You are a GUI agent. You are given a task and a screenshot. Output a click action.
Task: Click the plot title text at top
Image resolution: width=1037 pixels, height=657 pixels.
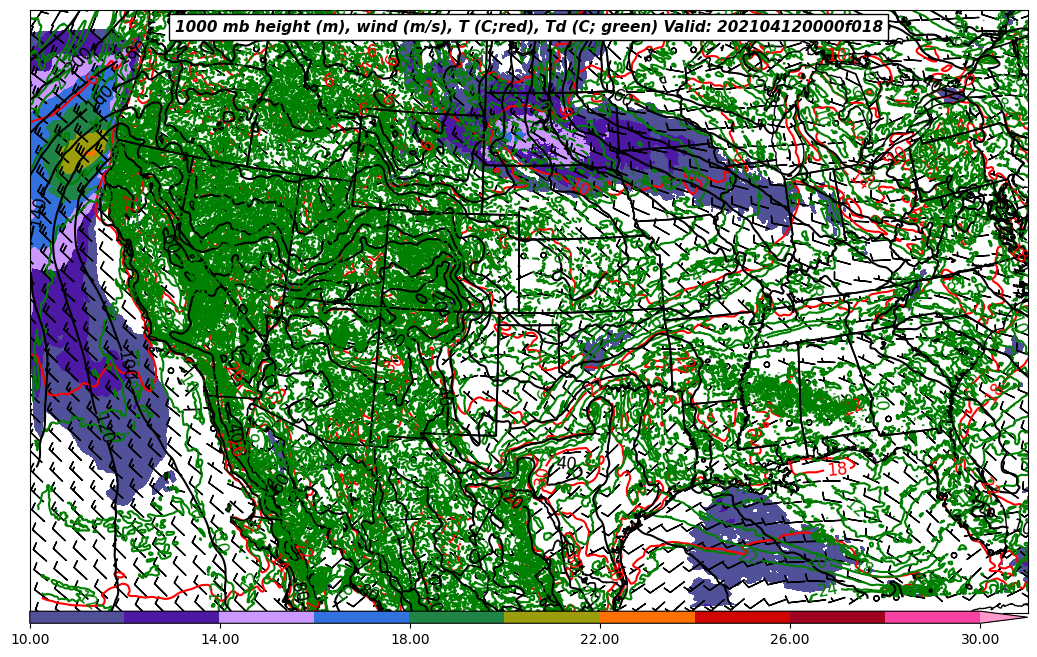click(529, 27)
